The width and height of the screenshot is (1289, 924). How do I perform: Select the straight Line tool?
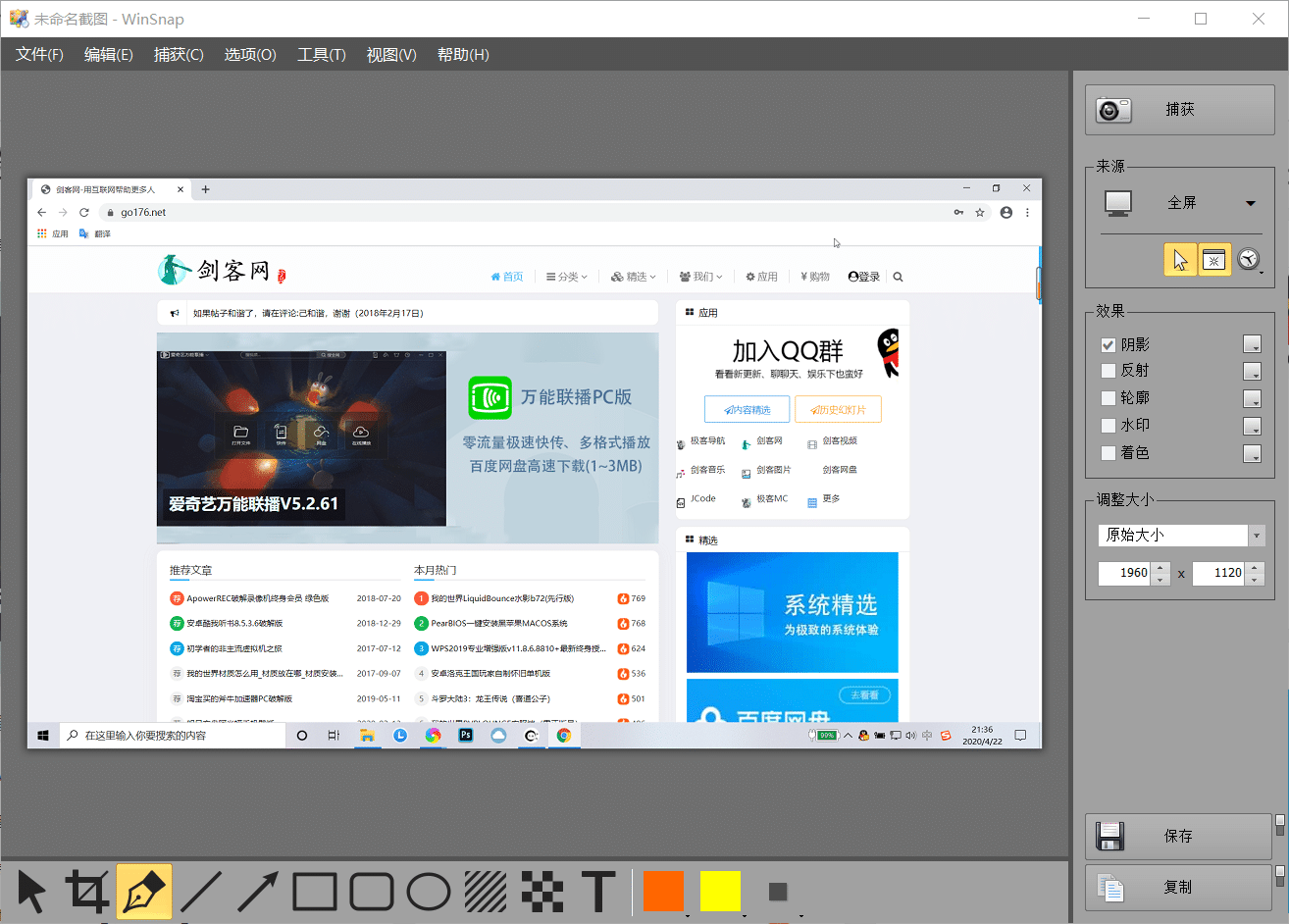coord(201,892)
